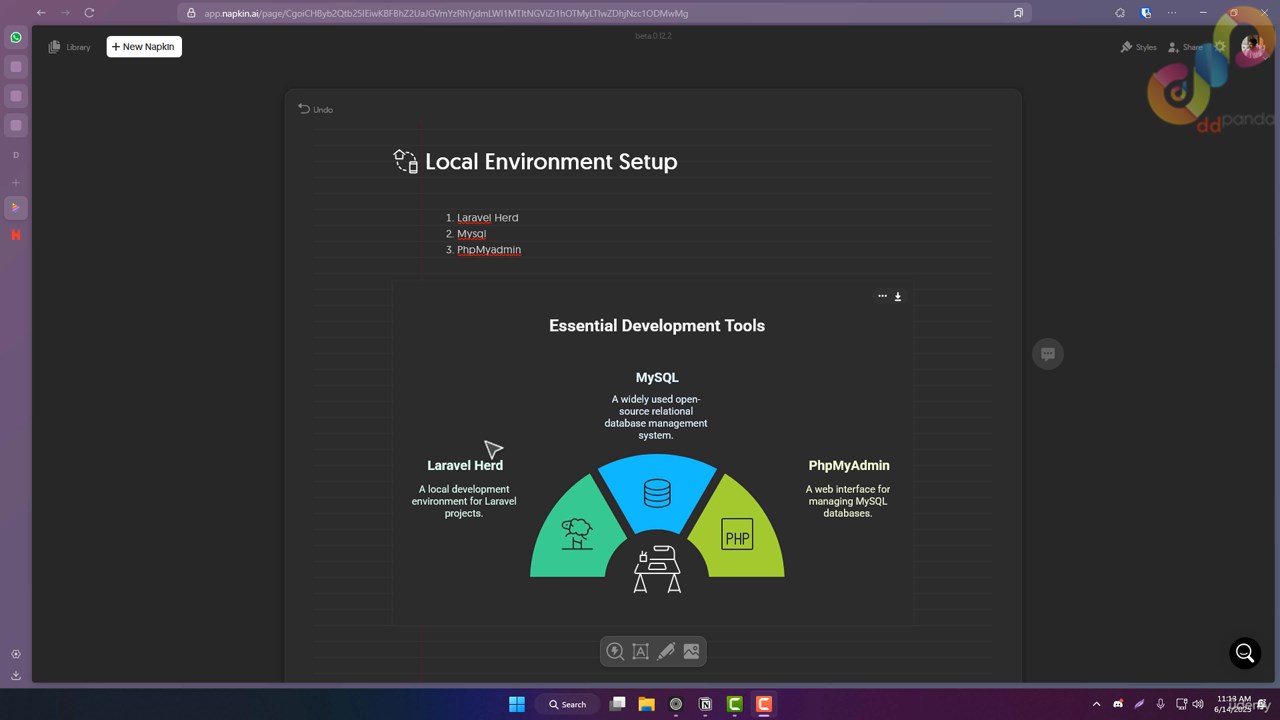
Task: Click the comment bubble icon
Action: coord(1048,354)
